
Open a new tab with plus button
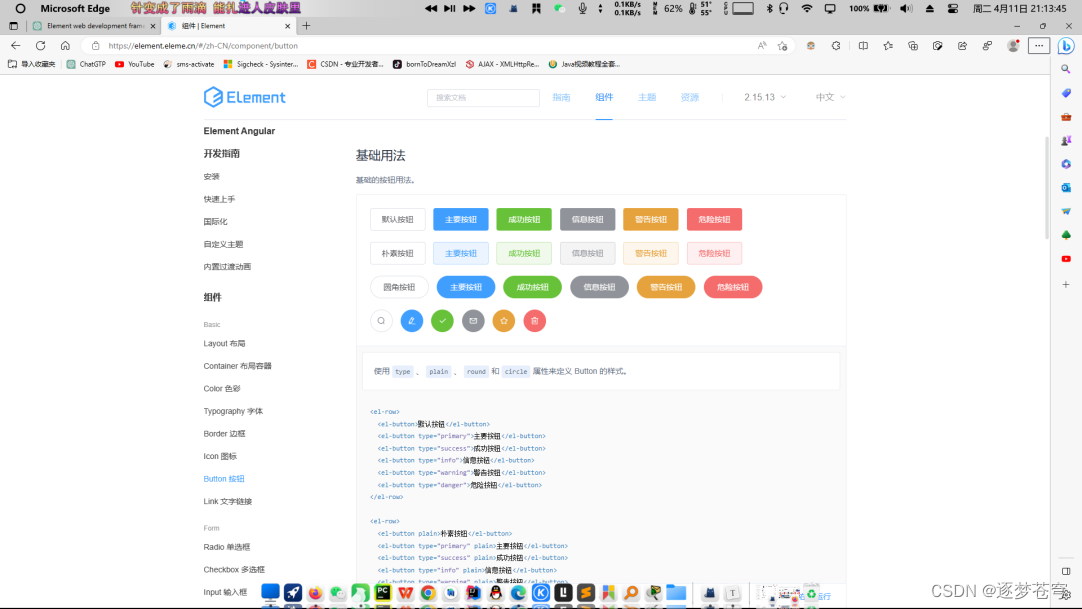click(306, 26)
